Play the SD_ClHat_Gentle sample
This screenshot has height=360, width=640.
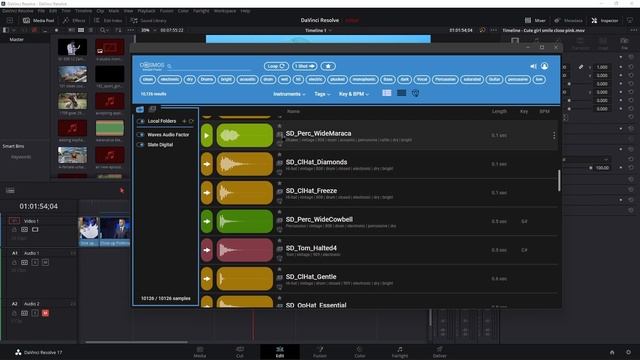click(207, 278)
